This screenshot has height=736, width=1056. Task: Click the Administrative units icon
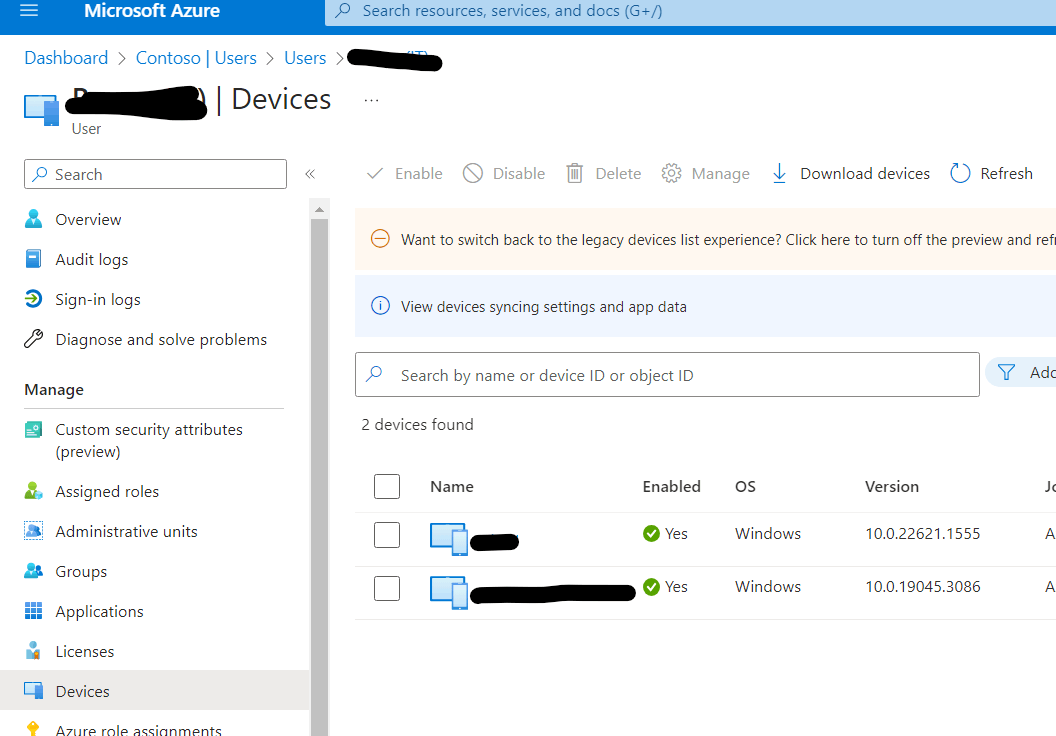pyautogui.click(x=33, y=531)
